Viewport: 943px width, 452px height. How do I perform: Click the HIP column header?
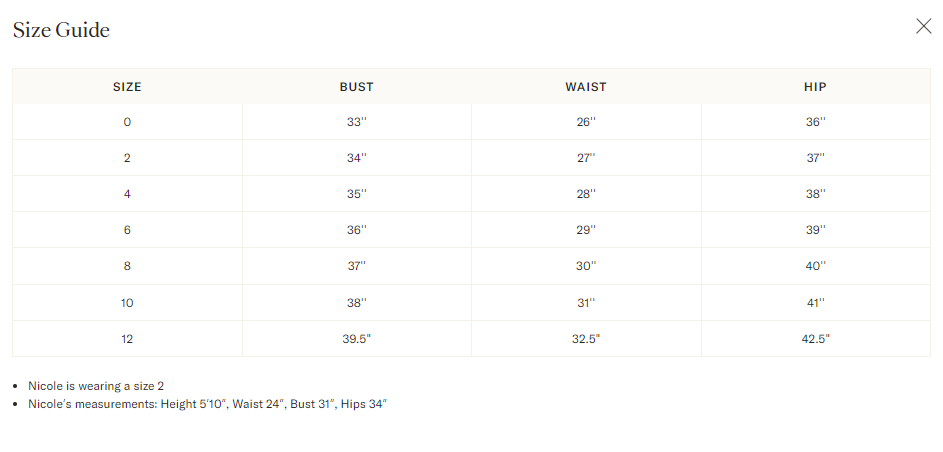[815, 87]
